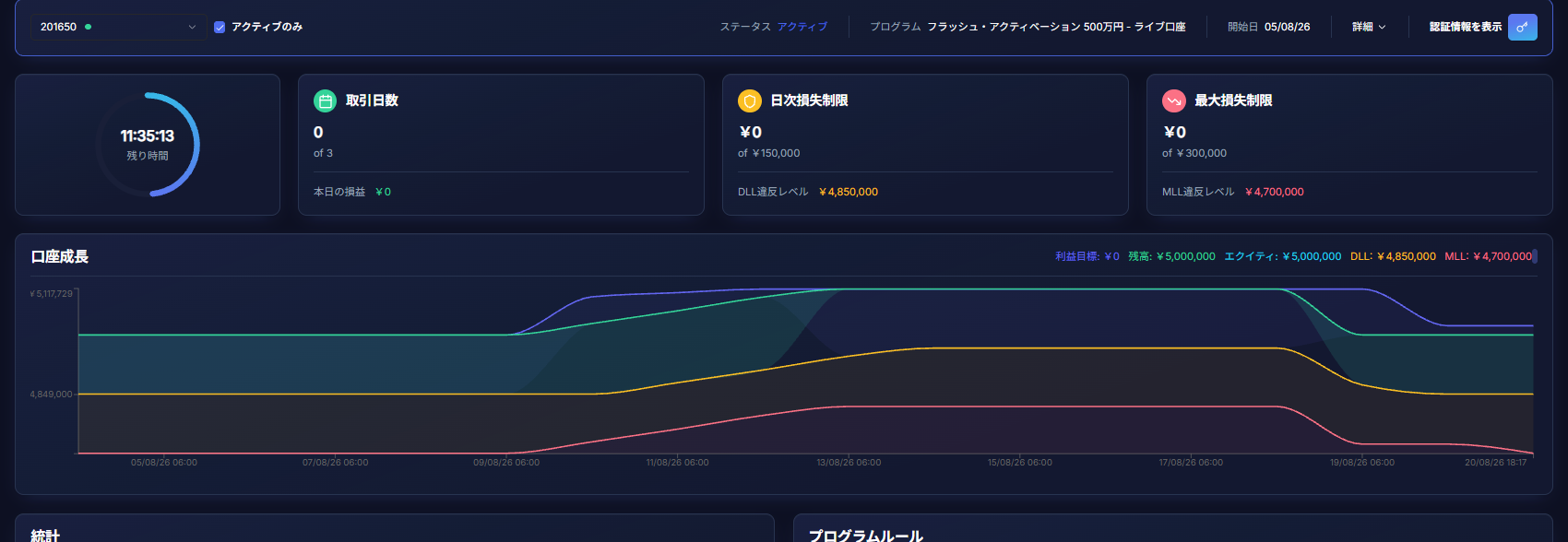Click the small scrollbar at the legend's end
The width and height of the screenshot is (1568, 542).
click(1535, 256)
